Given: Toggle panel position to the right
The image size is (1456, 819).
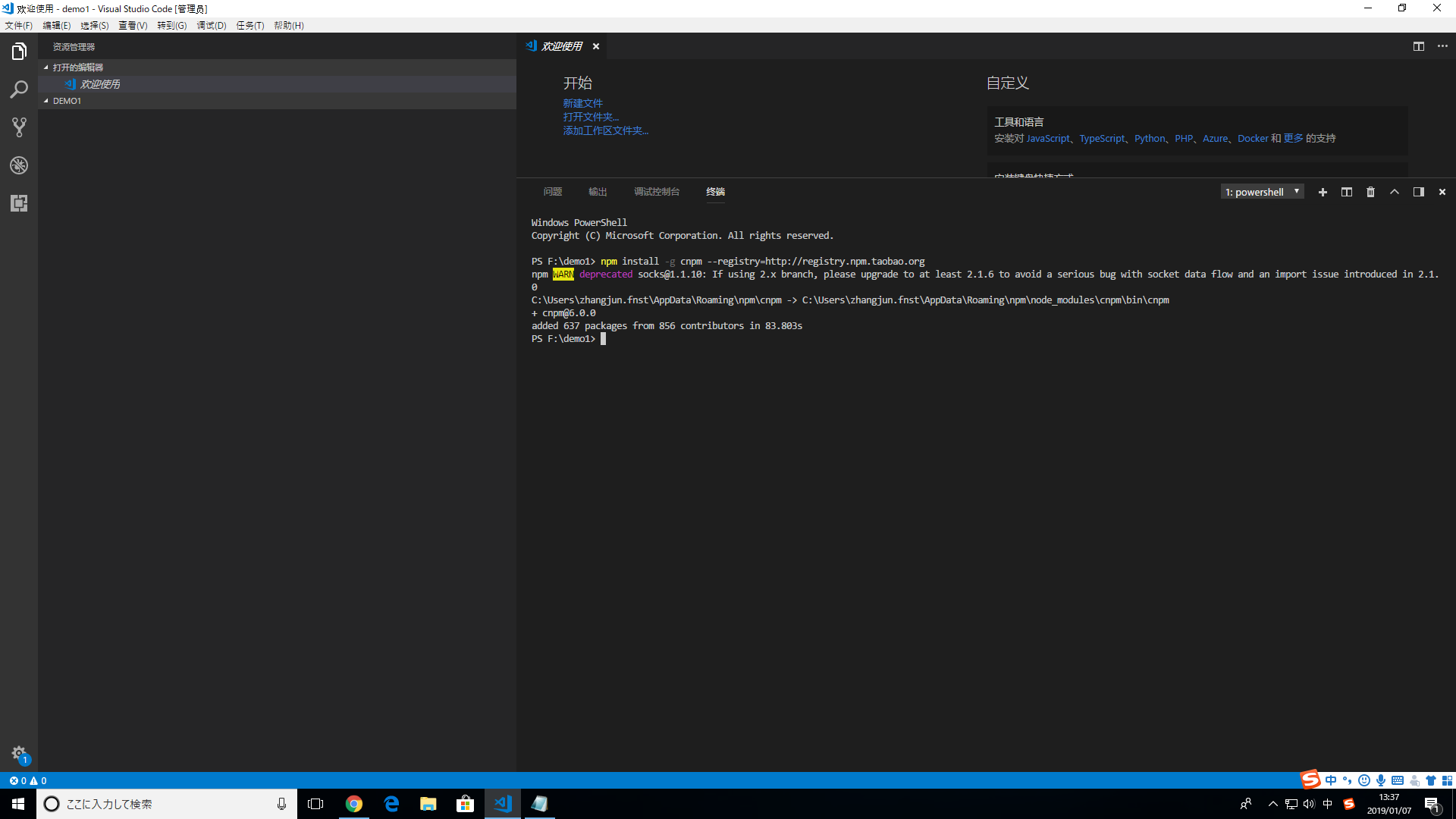Looking at the screenshot, I should [1418, 192].
